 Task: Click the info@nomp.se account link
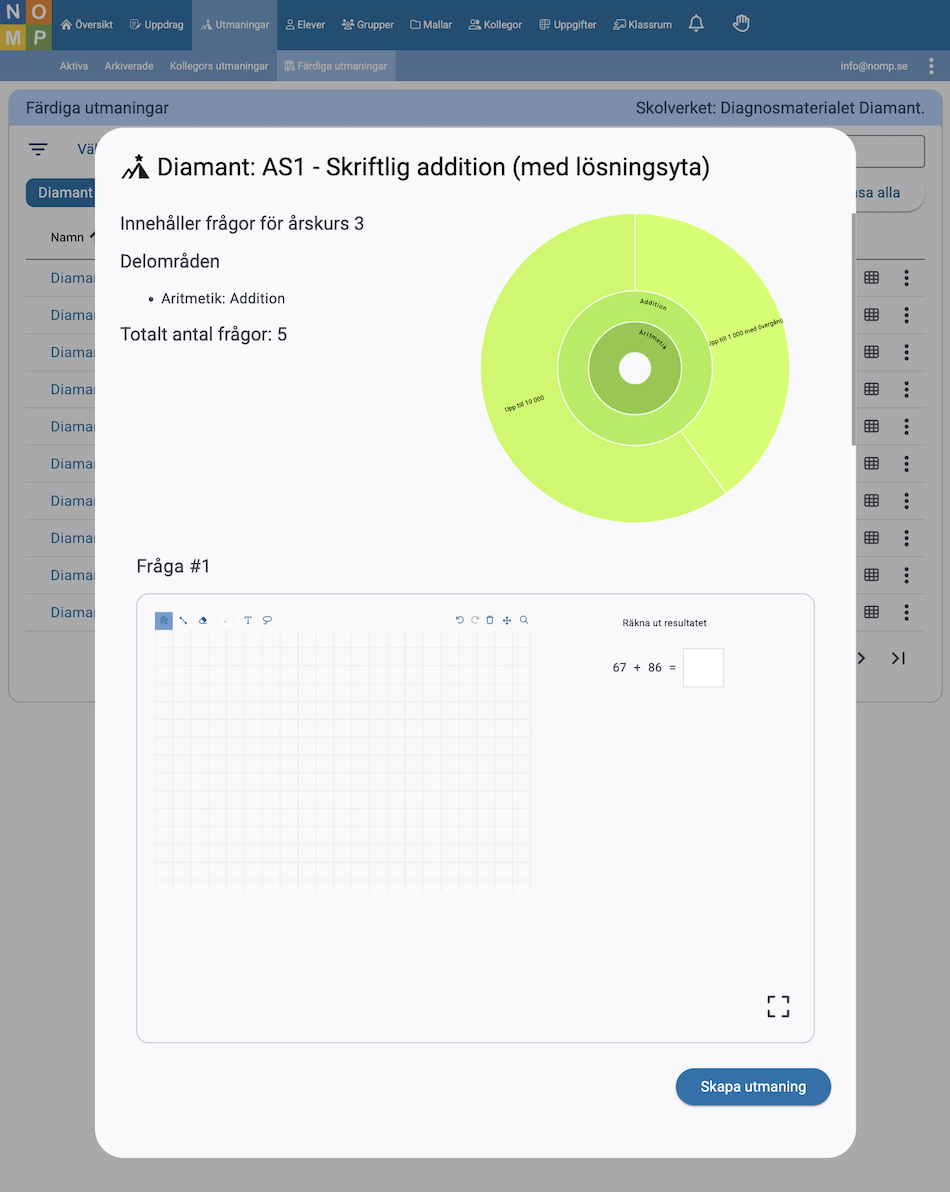pyautogui.click(x=874, y=66)
